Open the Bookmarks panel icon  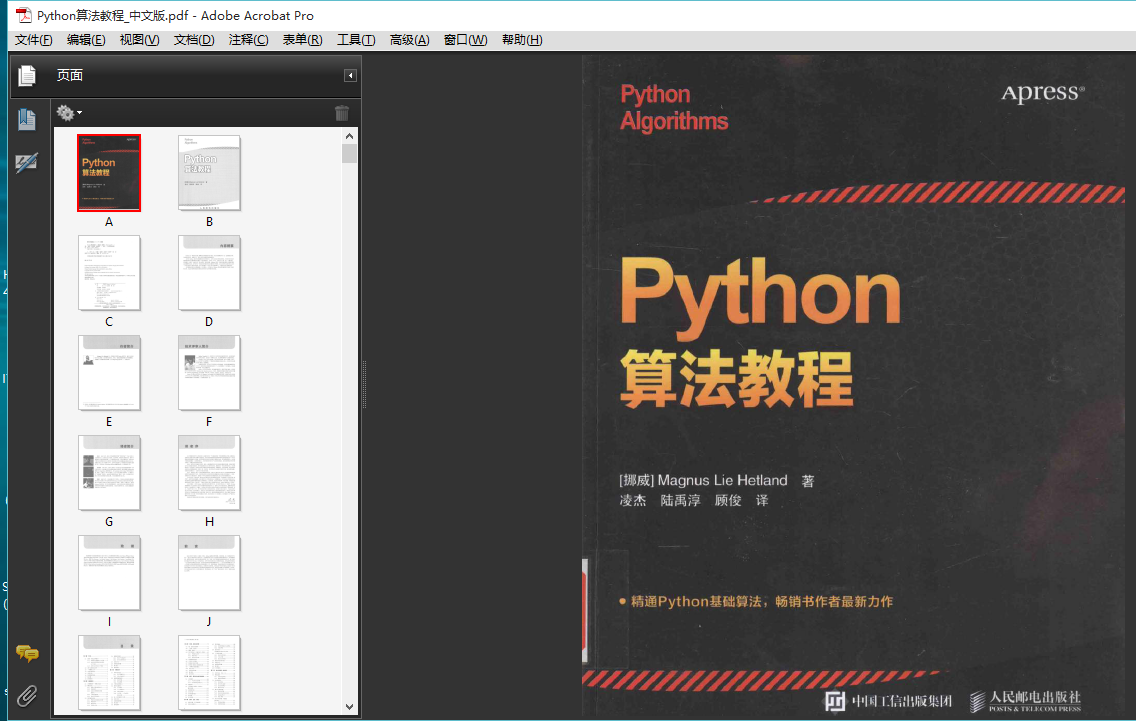tap(27, 119)
